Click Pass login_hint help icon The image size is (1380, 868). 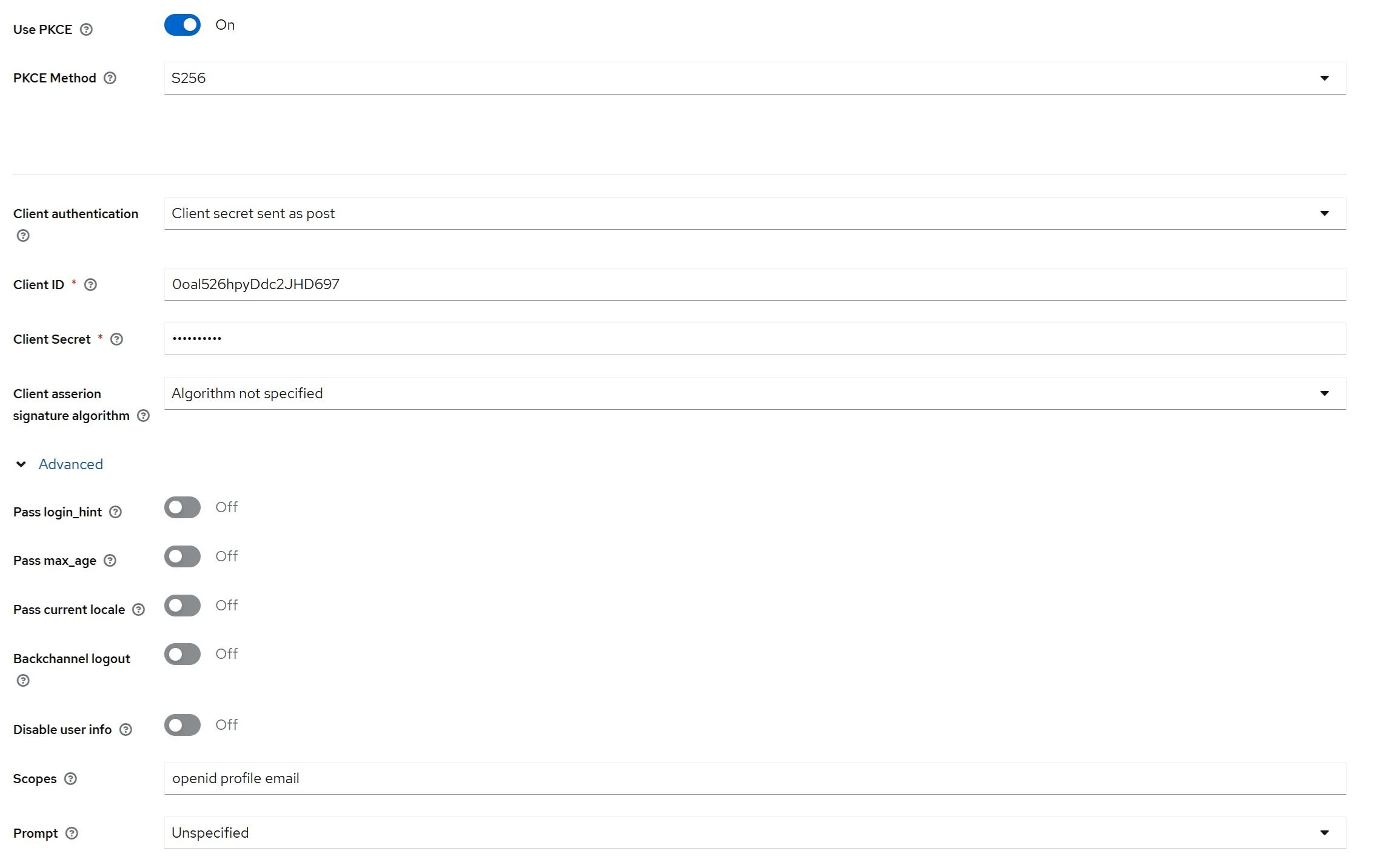pyautogui.click(x=115, y=512)
